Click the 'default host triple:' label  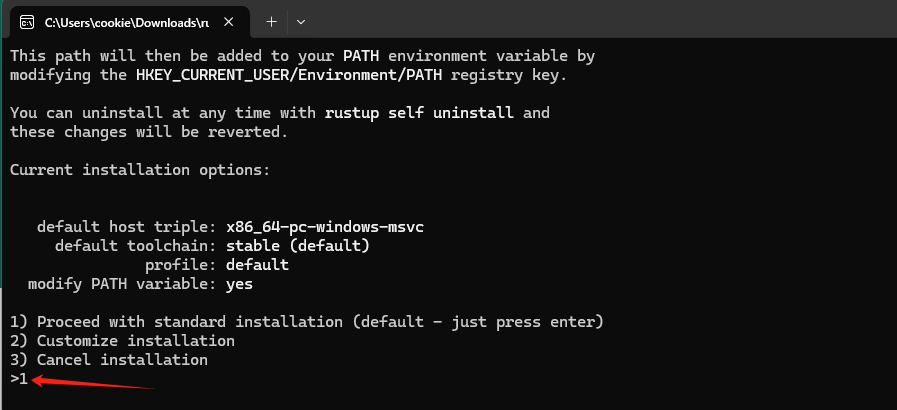click(x=127, y=227)
